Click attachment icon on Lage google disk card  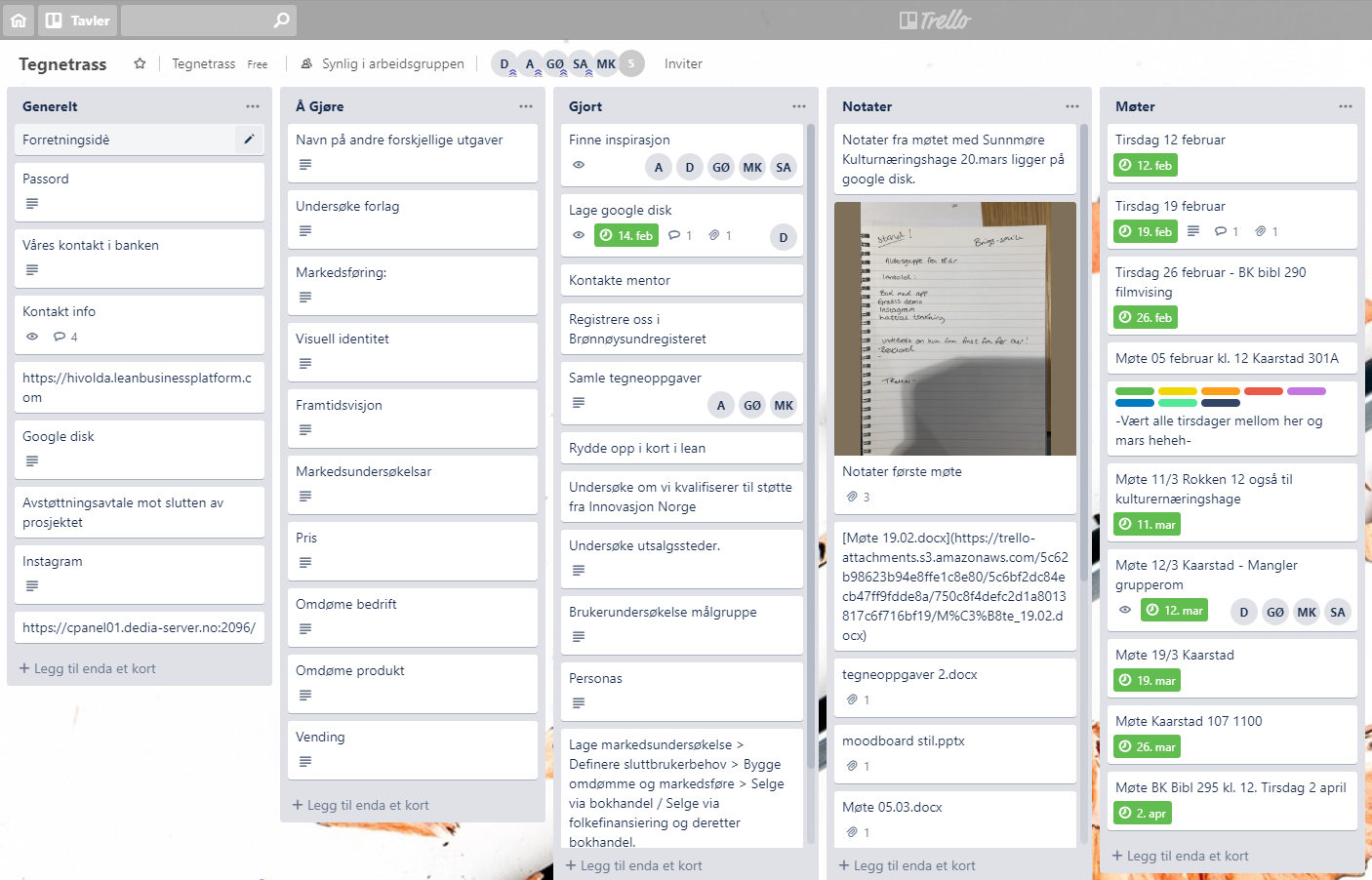(x=714, y=235)
